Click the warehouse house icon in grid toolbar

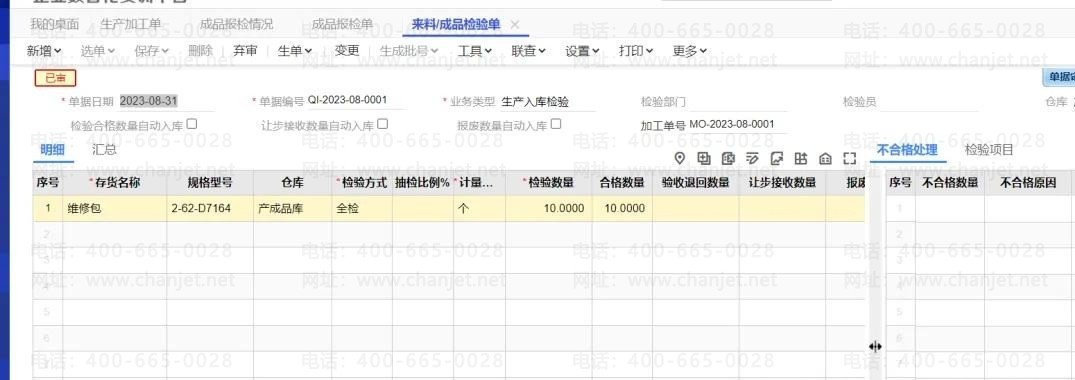click(x=825, y=158)
